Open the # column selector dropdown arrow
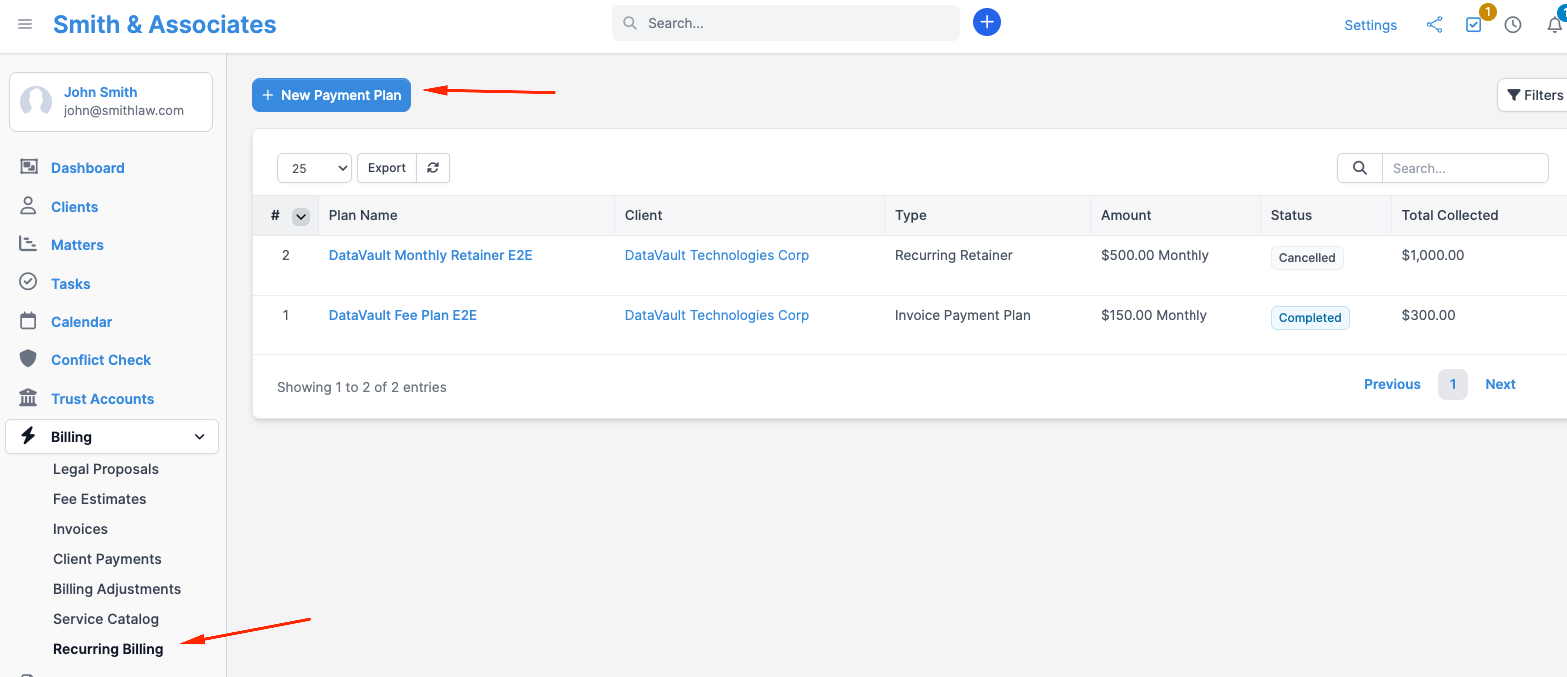1567x677 pixels. click(300, 216)
